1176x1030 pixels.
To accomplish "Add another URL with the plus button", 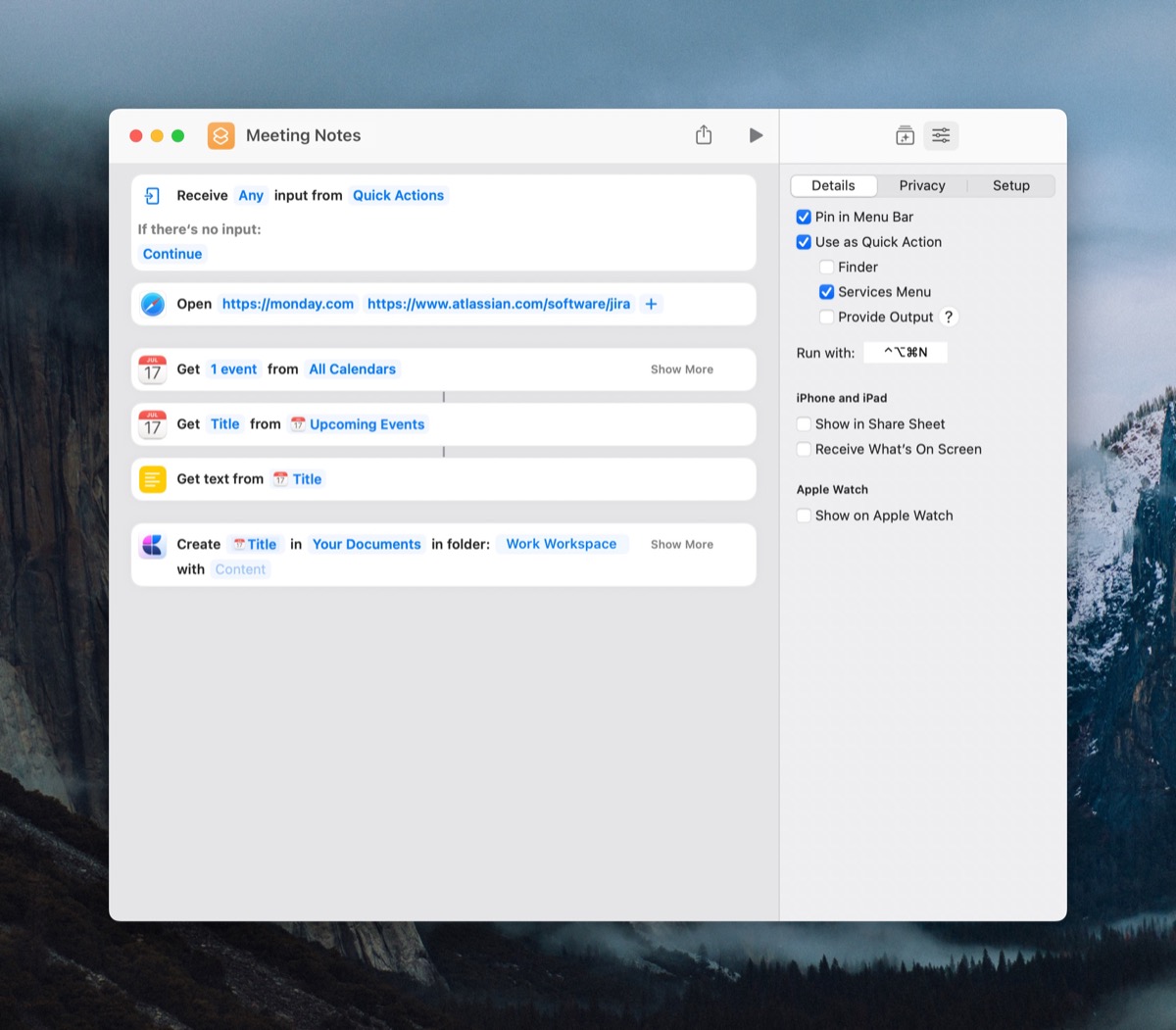I will click(x=651, y=304).
